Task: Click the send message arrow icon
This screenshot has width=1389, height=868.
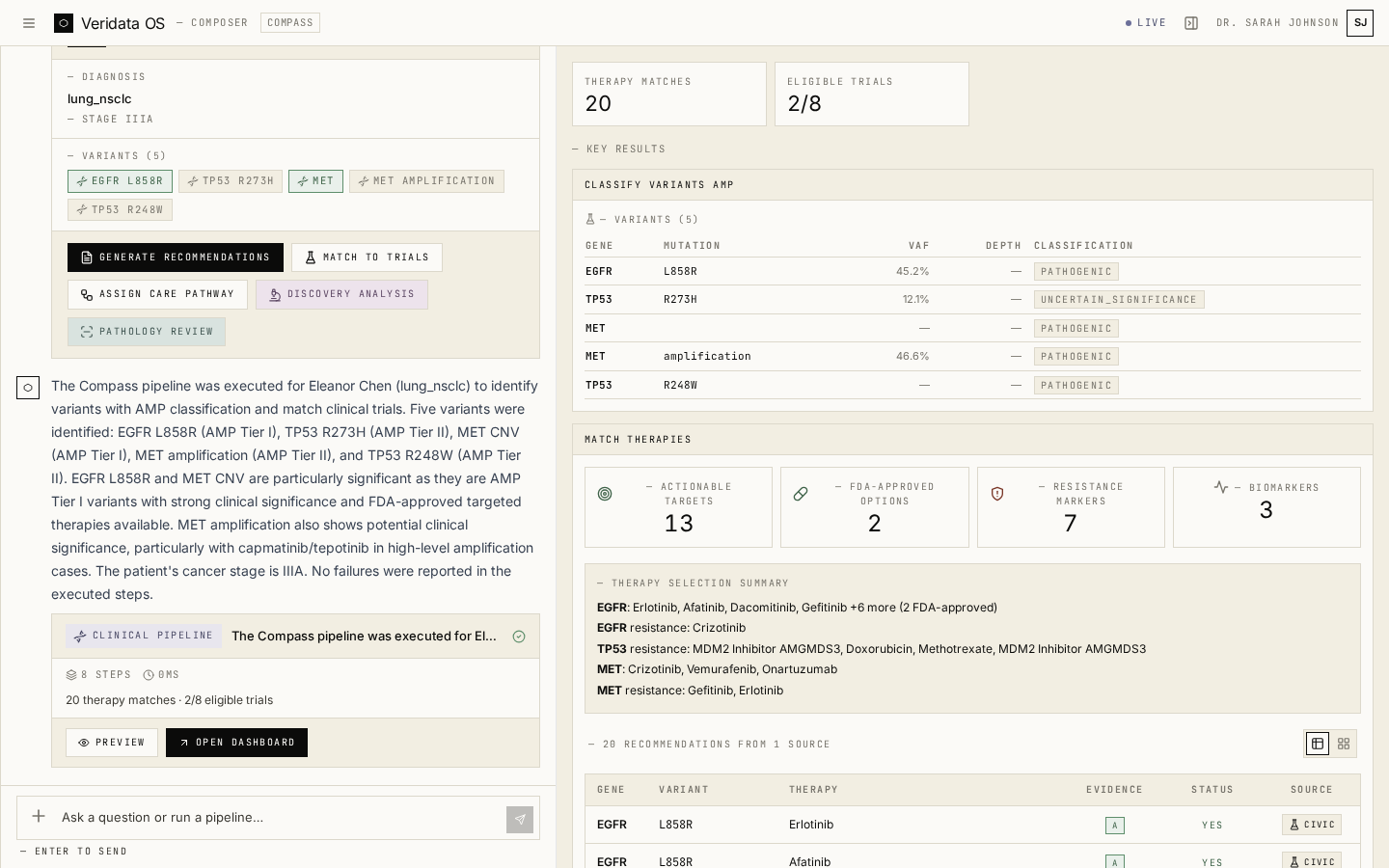Action: click(x=520, y=820)
